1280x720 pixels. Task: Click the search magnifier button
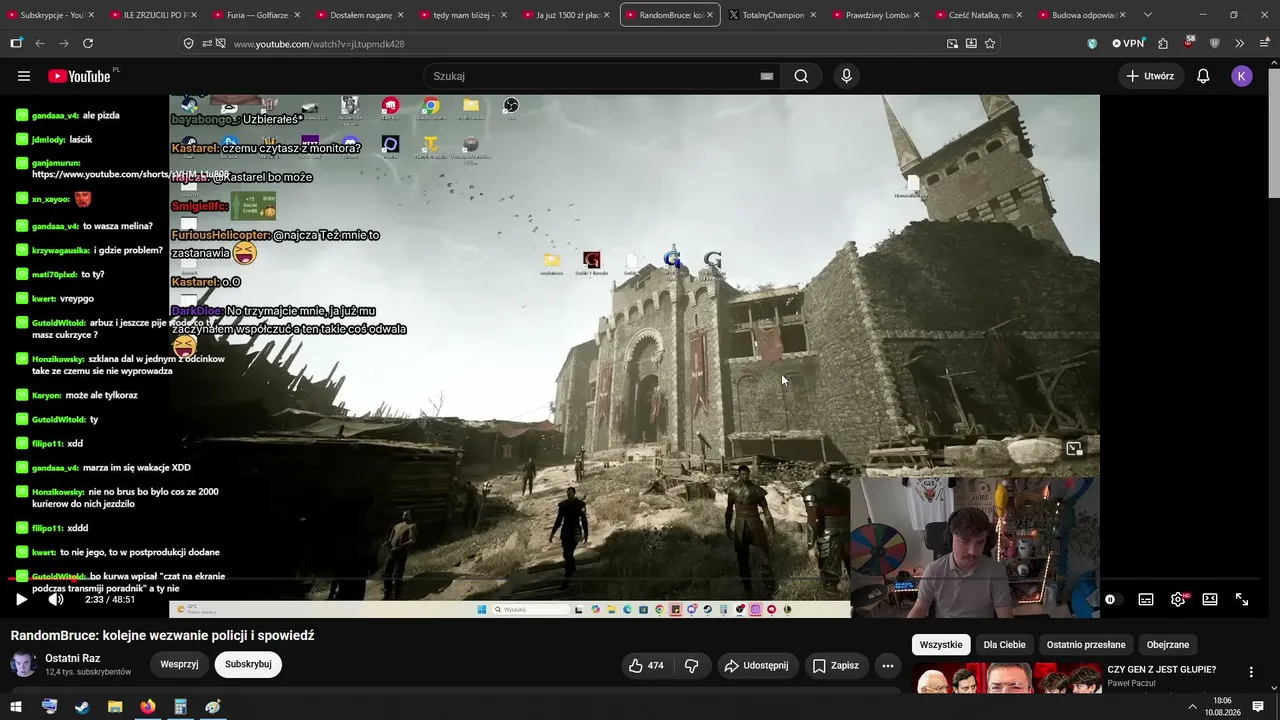801,76
